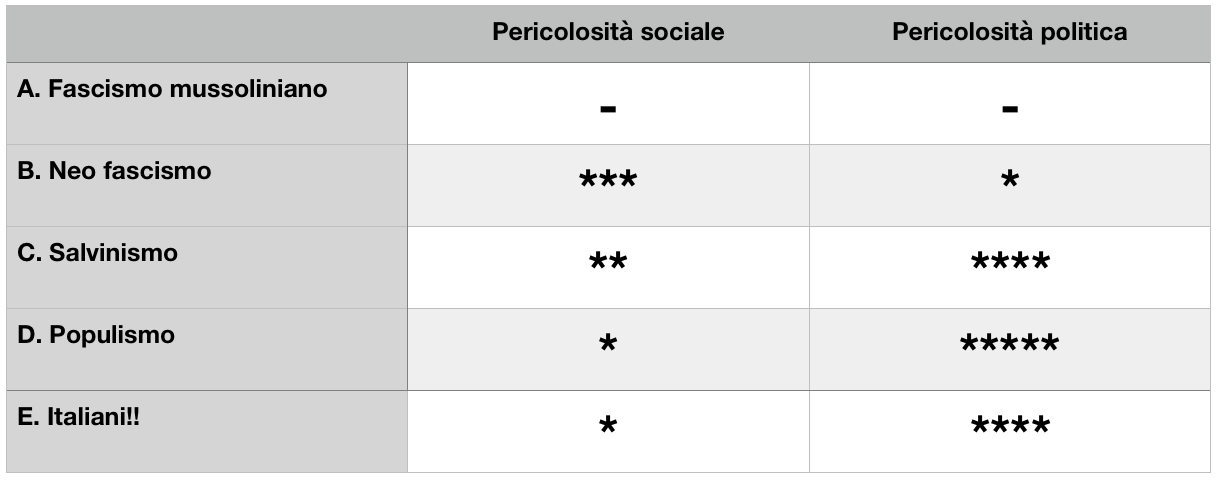
Task: Click the 'D. Populismo' row label
Action: click(x=96, y=335)
